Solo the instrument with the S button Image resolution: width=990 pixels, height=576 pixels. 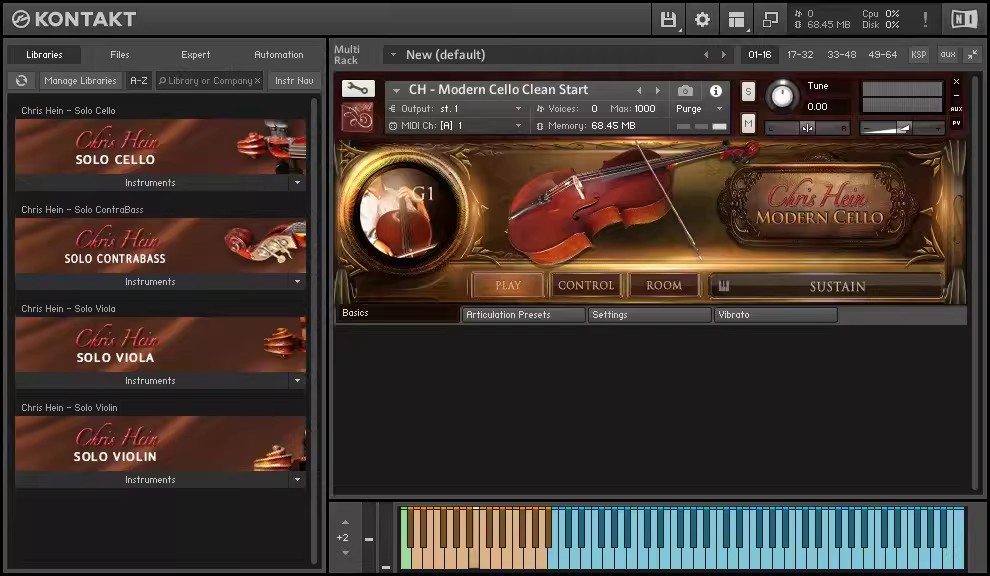748,92
